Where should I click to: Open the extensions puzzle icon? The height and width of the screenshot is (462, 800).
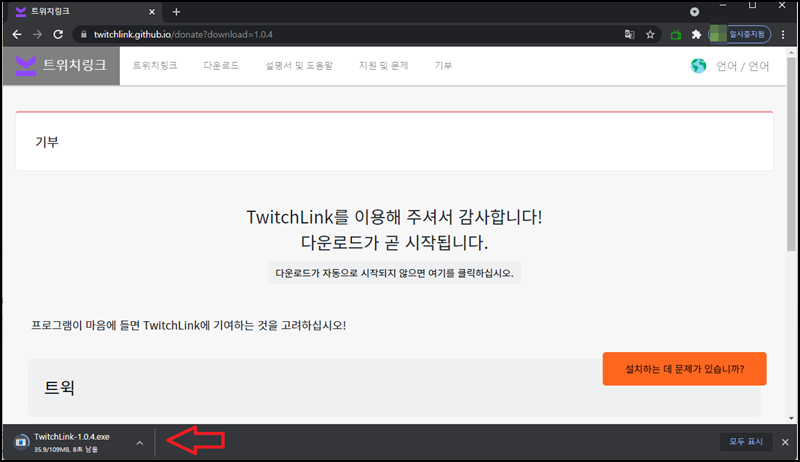[696, 34]
